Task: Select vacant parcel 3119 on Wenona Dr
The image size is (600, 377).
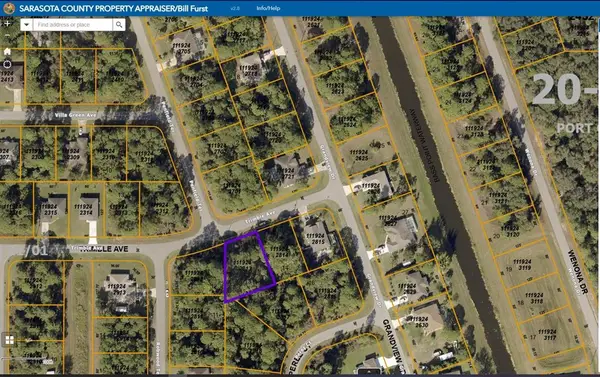Action: tap(523, 264)
